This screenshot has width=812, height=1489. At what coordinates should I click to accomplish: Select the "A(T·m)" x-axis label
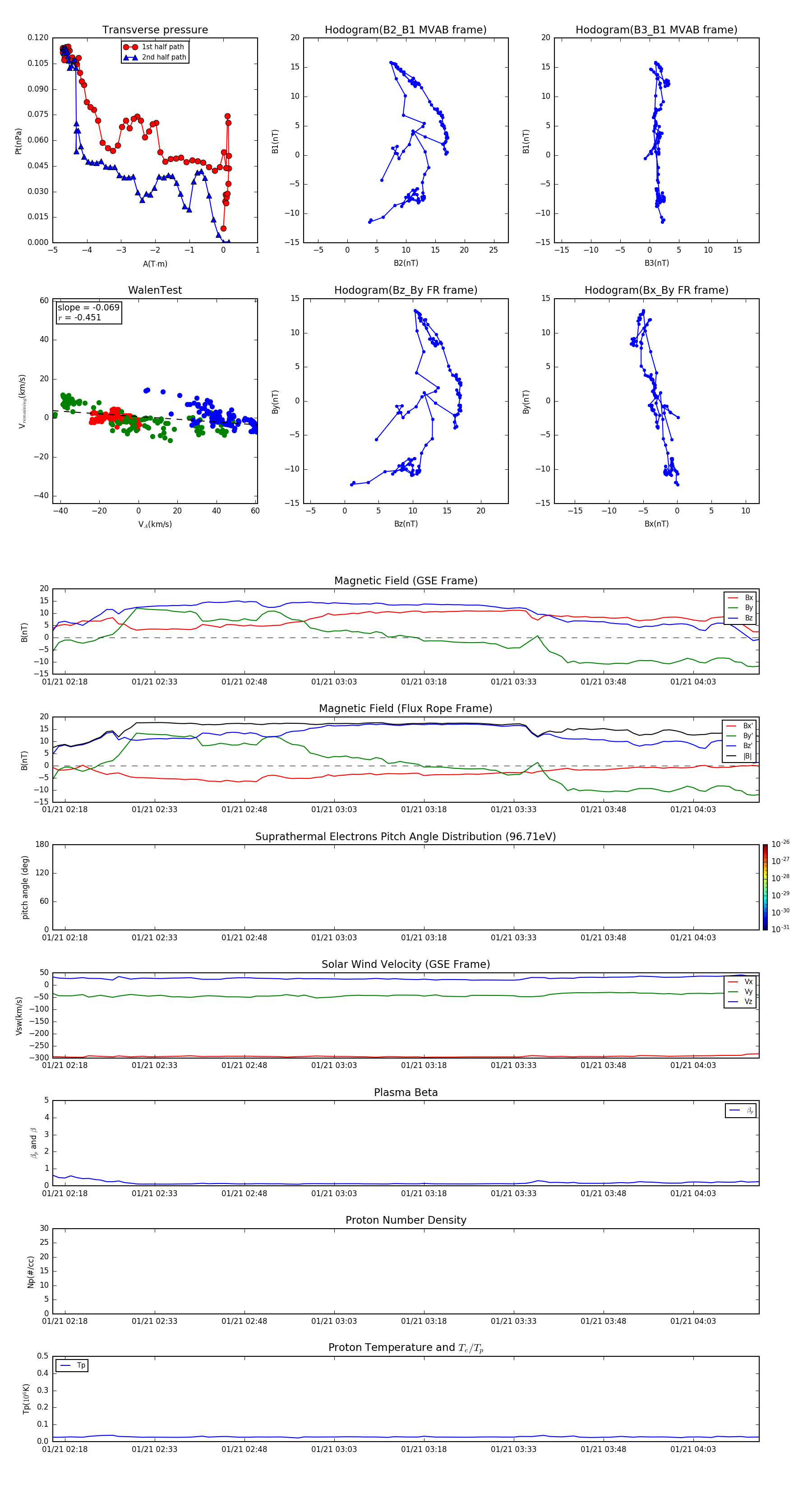tap(155, 264)
